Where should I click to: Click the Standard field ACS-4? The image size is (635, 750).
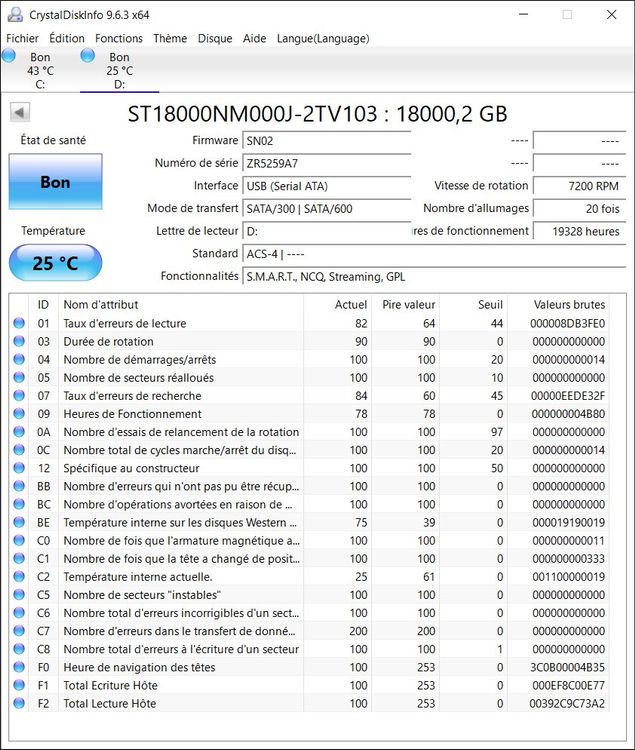point(434,254)
